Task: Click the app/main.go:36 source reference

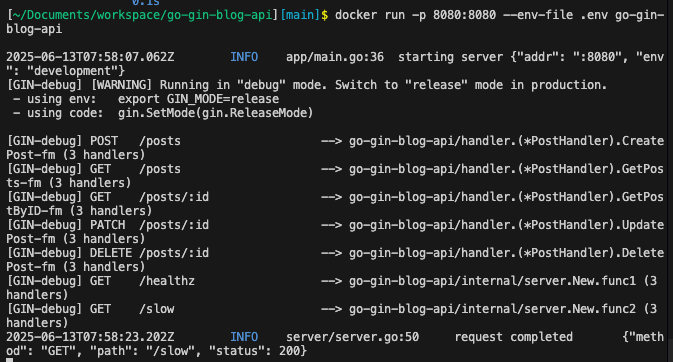Action: click(335, 57)
